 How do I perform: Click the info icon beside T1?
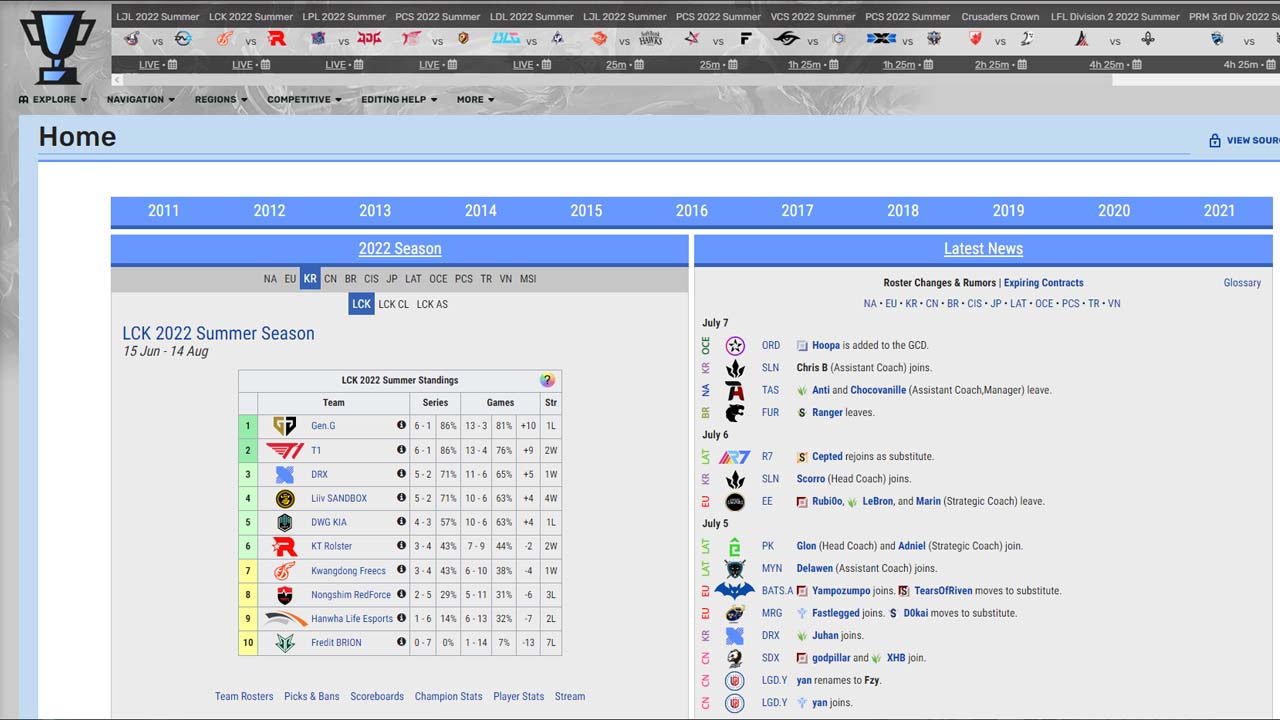pos(401,450)
